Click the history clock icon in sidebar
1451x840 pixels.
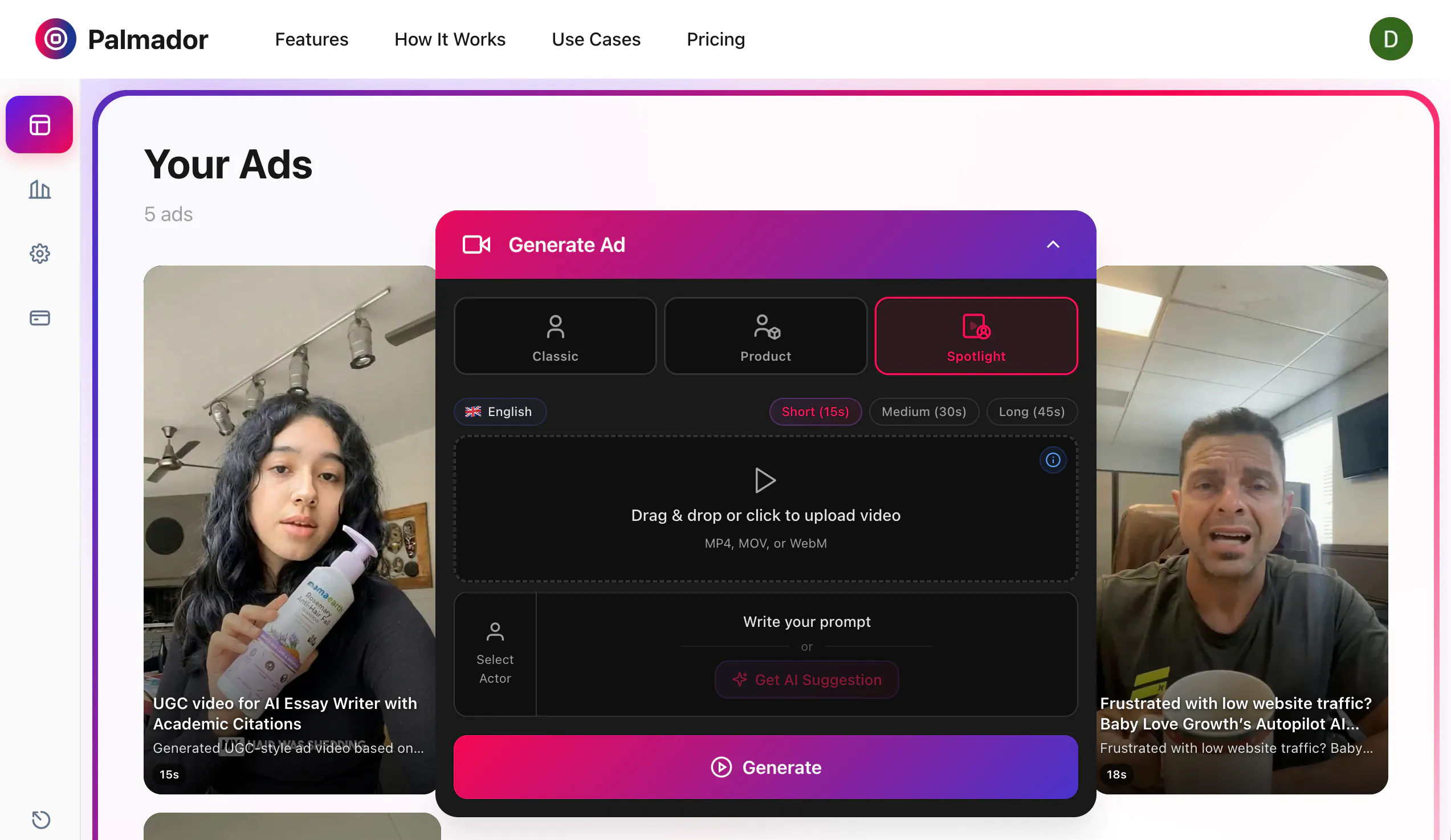[41, 819]
